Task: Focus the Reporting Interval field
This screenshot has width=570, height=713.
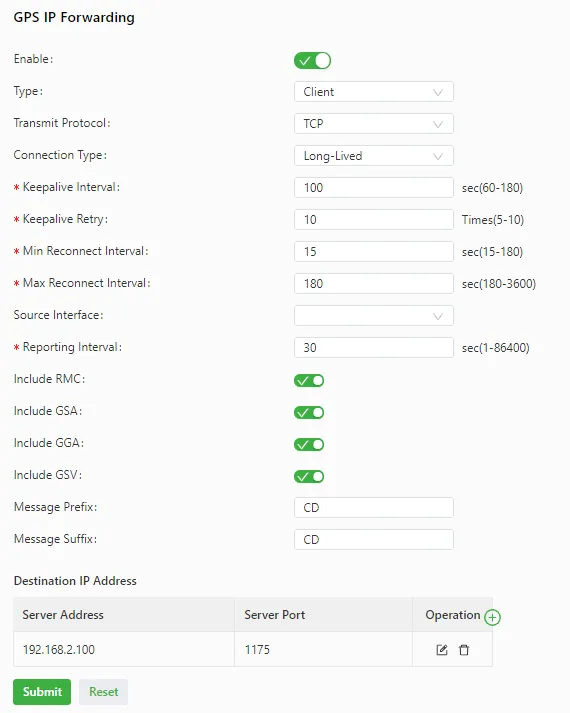Action: pyautogui.click(x=374, y=347)
